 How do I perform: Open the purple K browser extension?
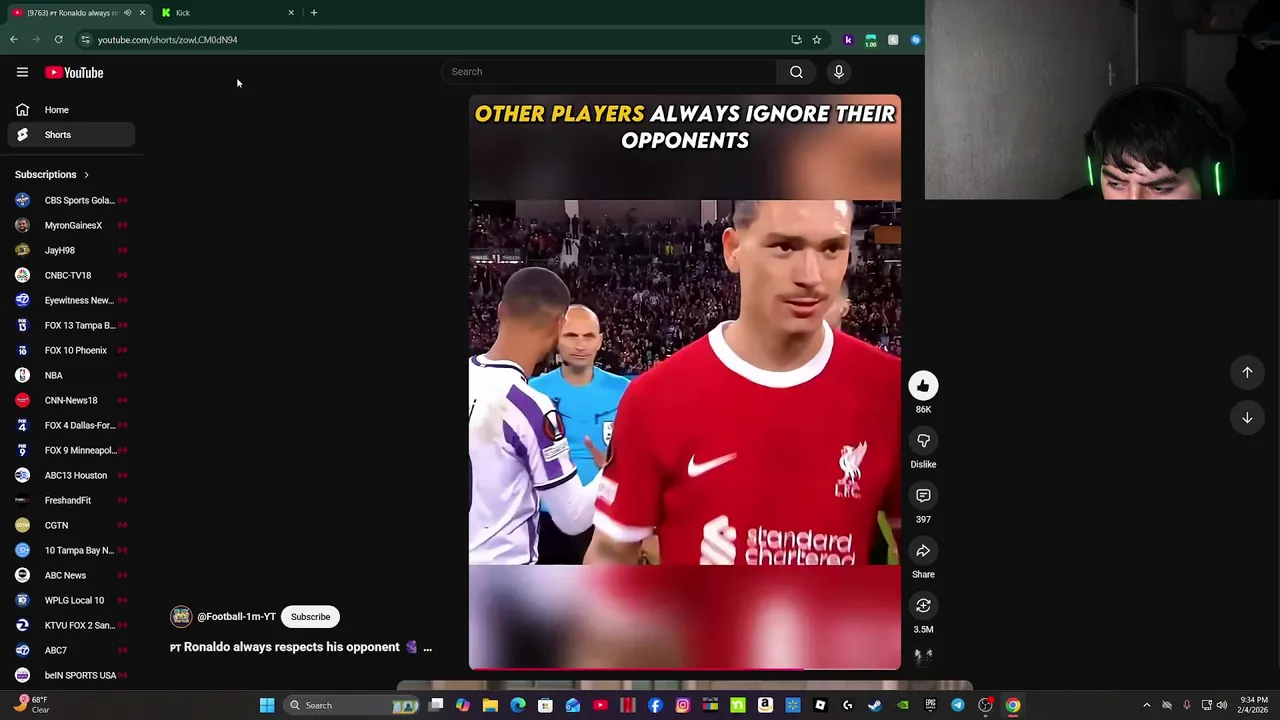(848, 40)
